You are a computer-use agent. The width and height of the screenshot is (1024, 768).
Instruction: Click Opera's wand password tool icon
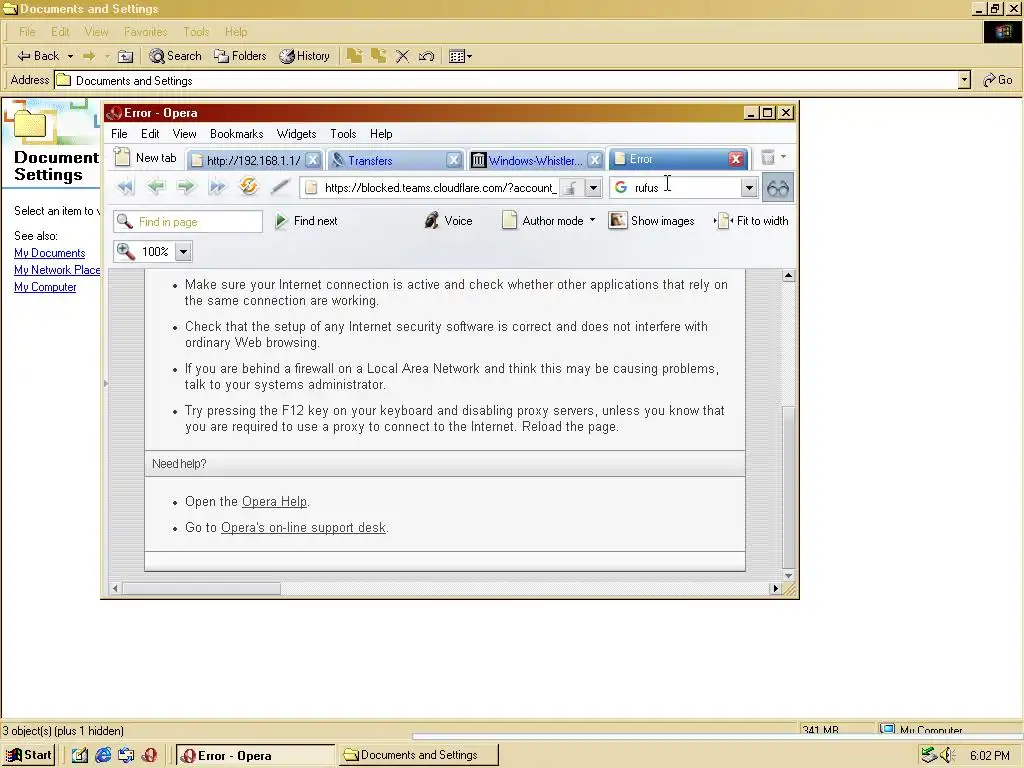tap(280, 187)
